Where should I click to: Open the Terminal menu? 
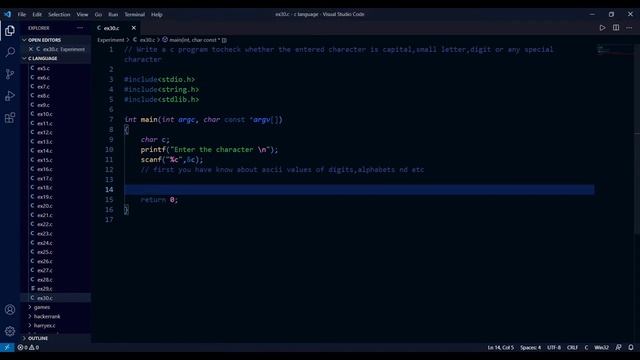pyautogui.click(x=134, y=14)
